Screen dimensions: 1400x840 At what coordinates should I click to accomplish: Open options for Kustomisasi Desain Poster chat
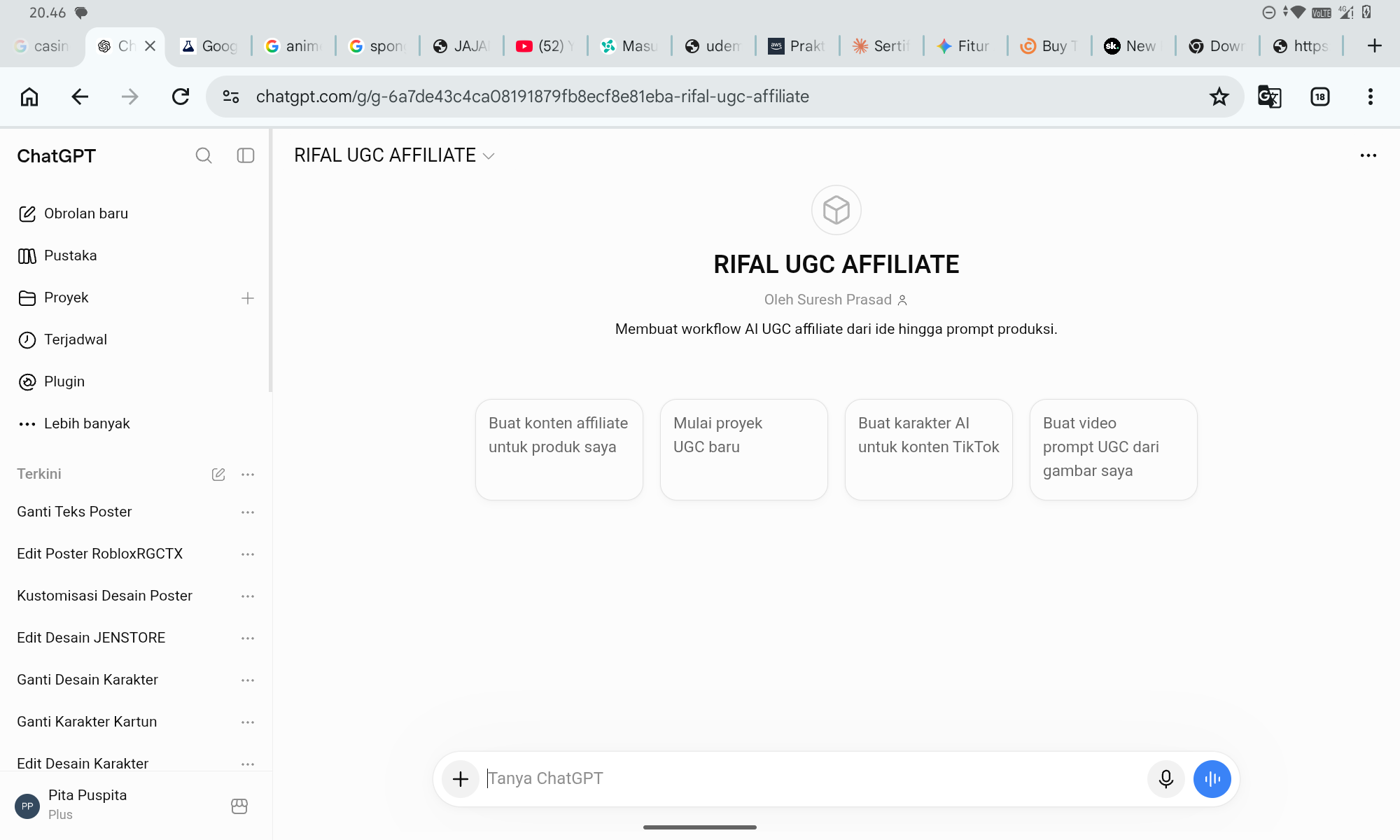(248, 596)
